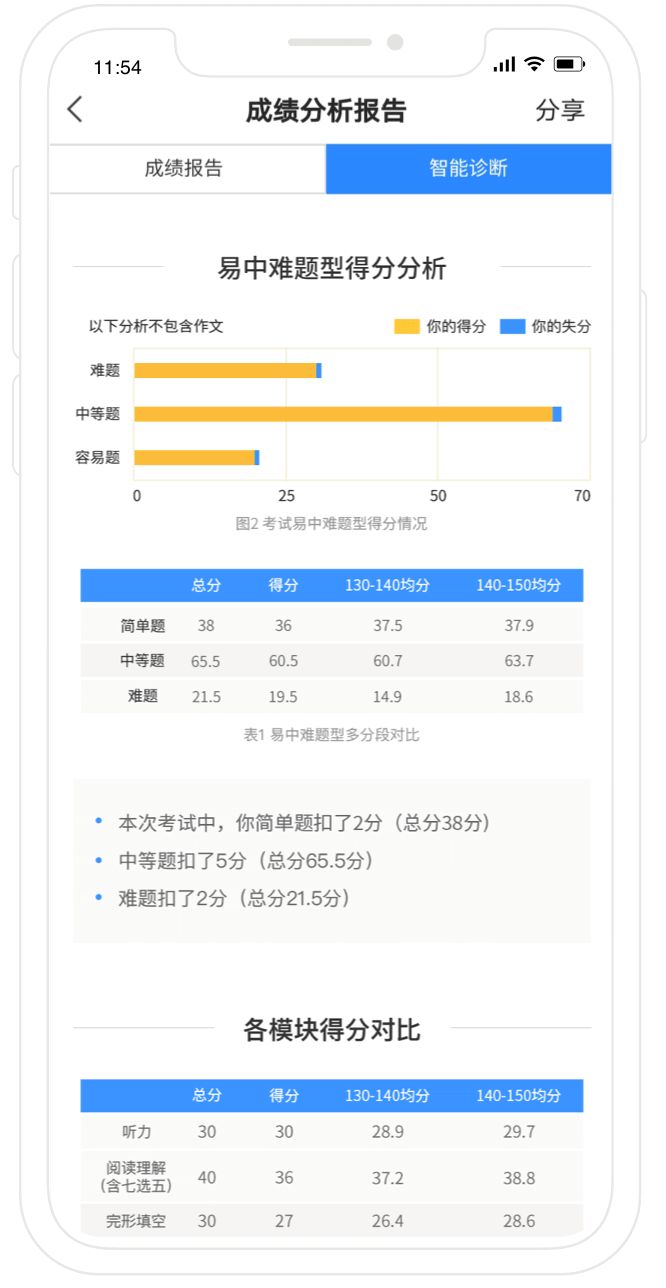Viewport: 666px width, 1288px height.
Task: Click the 容易题 yellow score bar
Action: (x=194, y=457)
